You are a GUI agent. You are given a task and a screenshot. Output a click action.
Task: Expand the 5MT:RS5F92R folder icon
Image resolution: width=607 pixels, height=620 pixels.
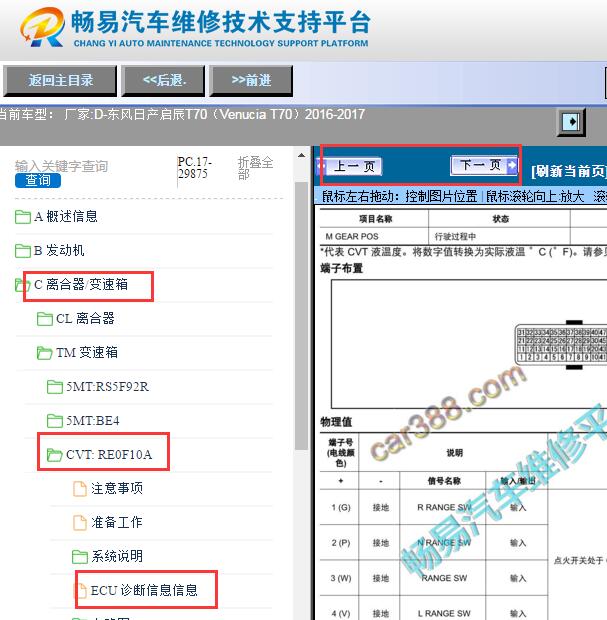pos(55,387)
